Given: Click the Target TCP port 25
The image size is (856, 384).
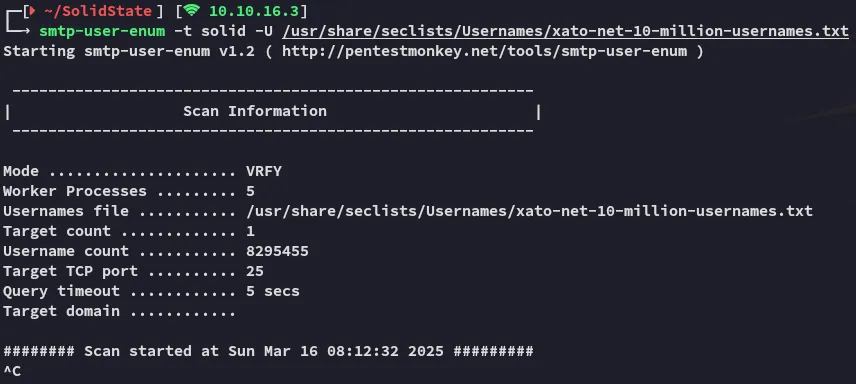Looking at the screenshot, I should point(255,271).
